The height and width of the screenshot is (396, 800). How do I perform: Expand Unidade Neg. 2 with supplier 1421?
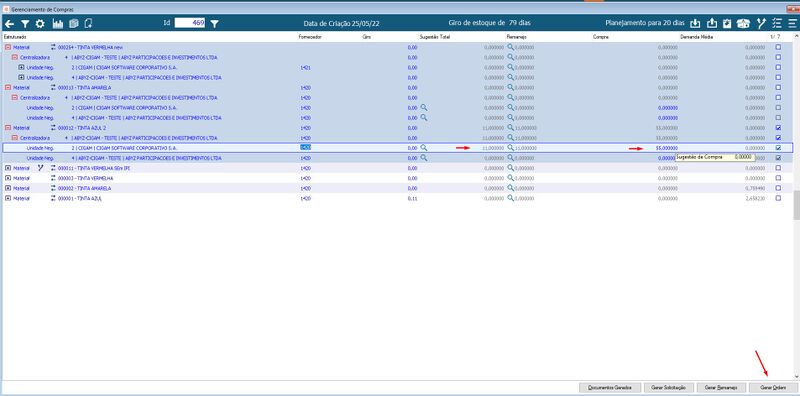[x=21, y=67]
